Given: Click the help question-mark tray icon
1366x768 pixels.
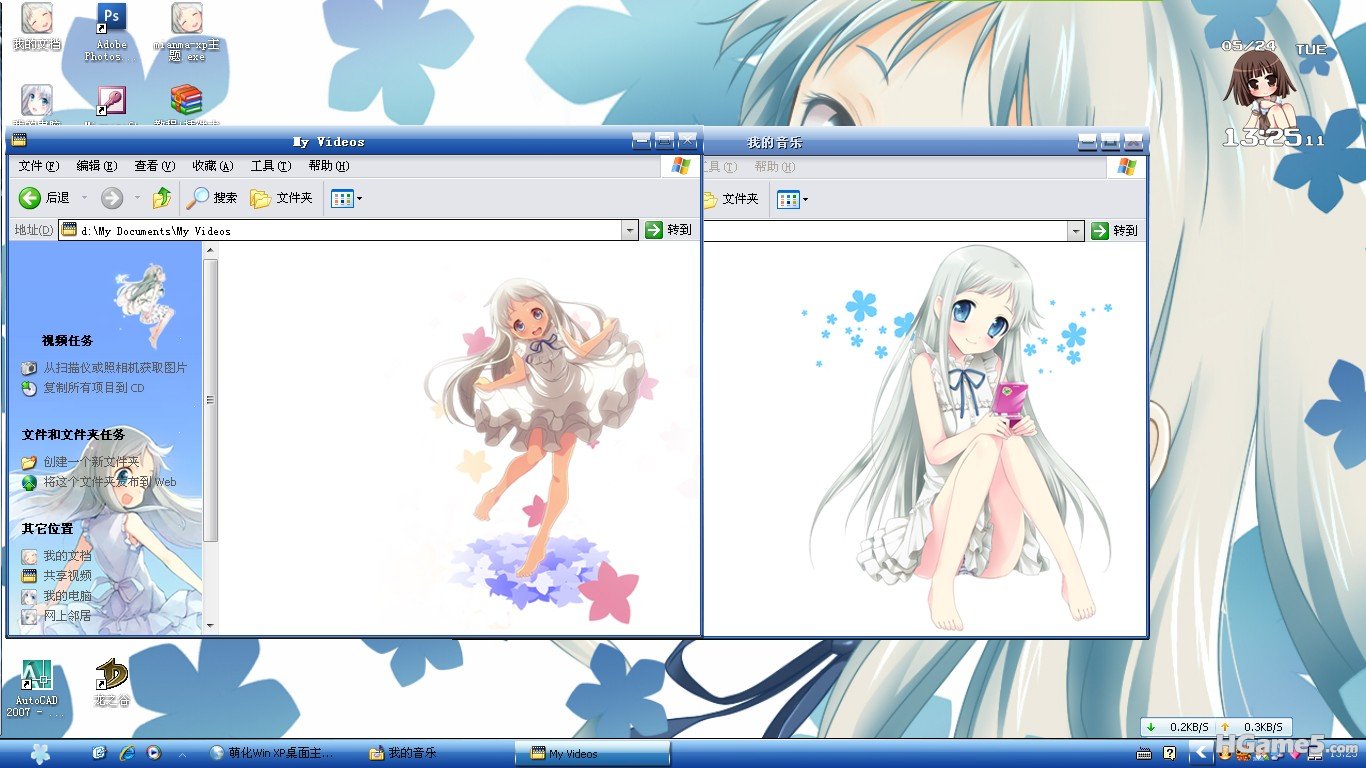Looking at the screenshot, I should coord(1169,753).
